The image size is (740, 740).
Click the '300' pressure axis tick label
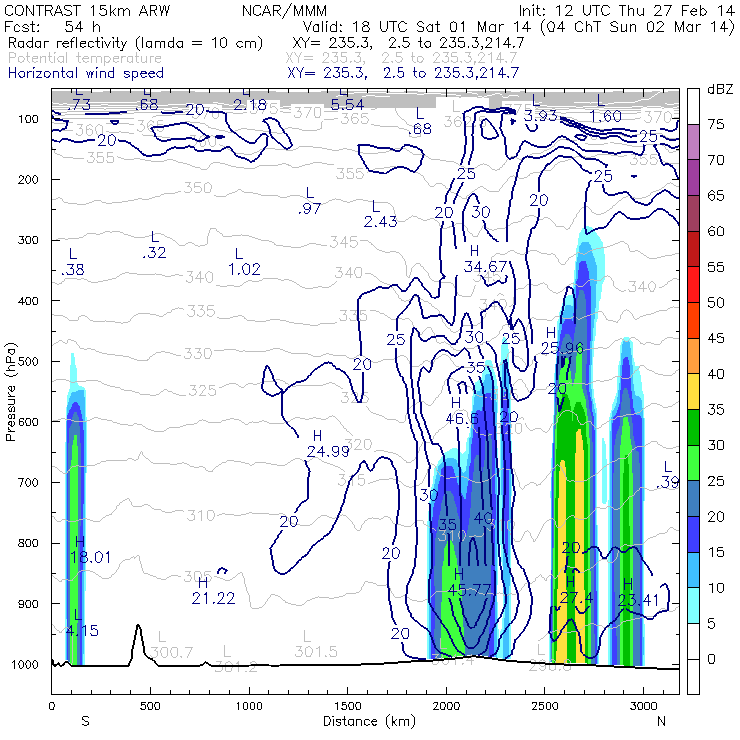29,240
